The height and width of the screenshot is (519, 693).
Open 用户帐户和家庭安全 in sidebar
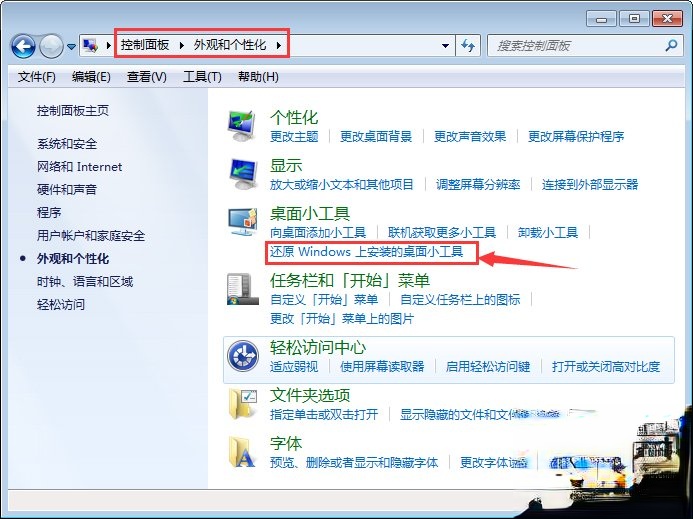(91, 236)
